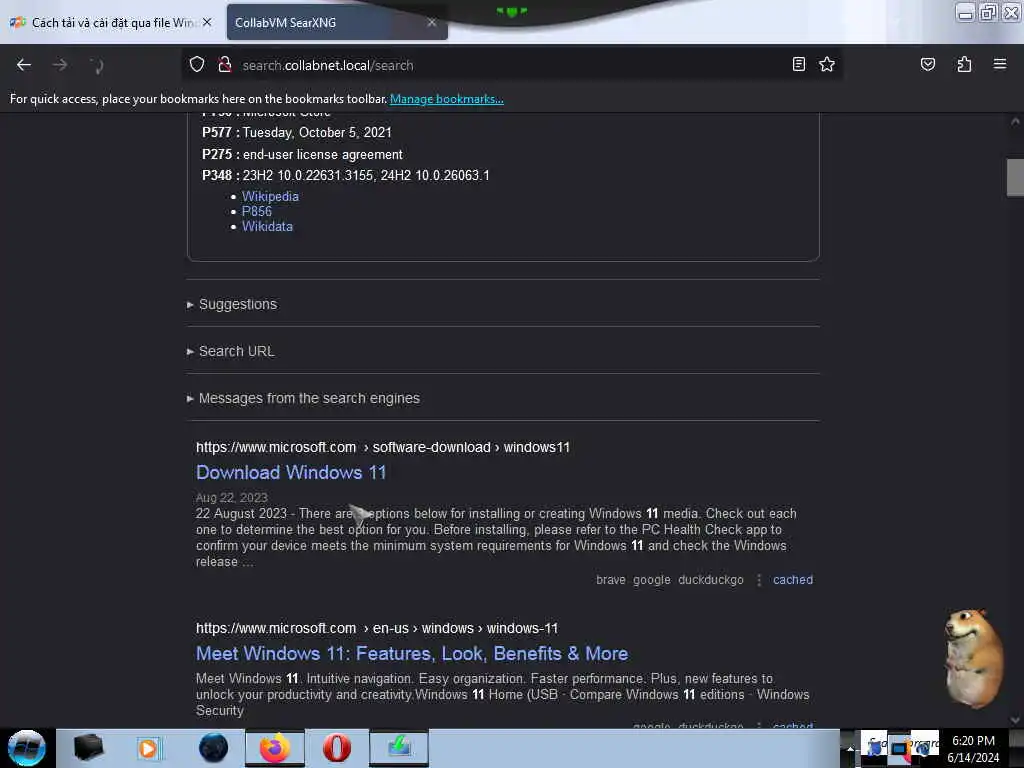
Task: Click the hamster mascot image
Action: 973,658
